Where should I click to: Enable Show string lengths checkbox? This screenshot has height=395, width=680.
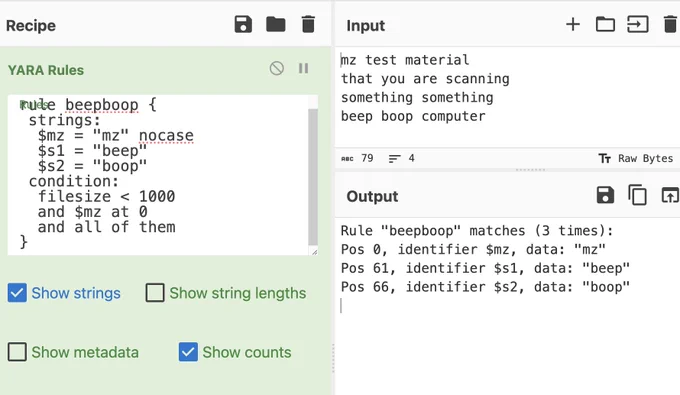[155, 293]
